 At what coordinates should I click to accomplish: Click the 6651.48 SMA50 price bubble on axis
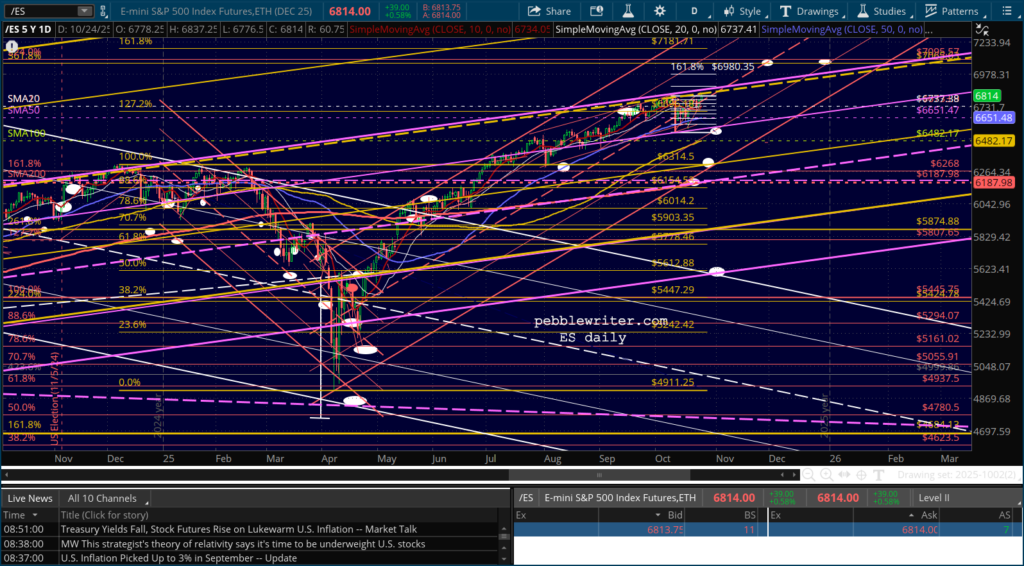tap(993, 118)
